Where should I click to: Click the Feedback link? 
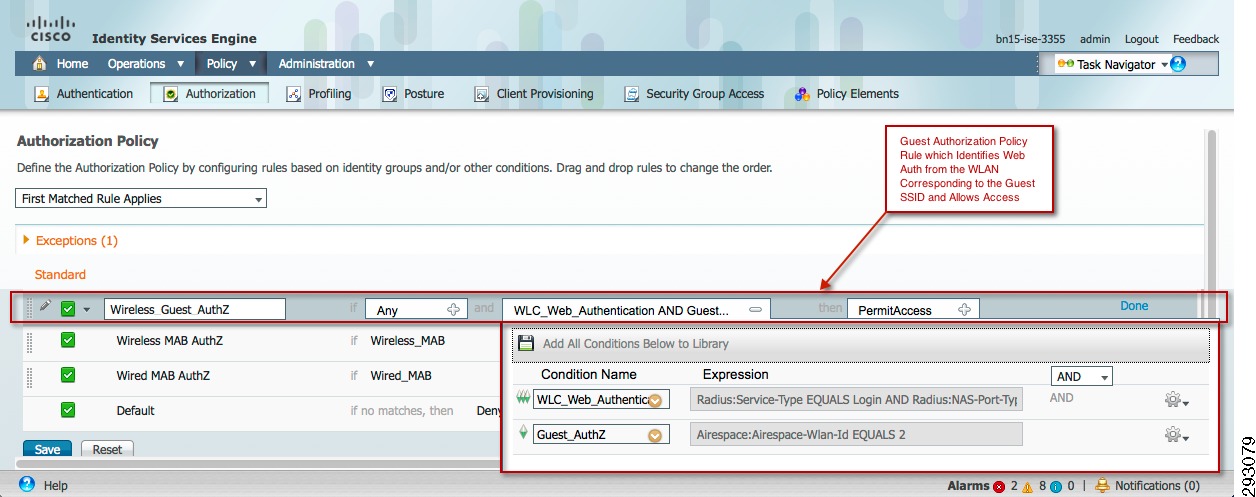click(1196, 39)
